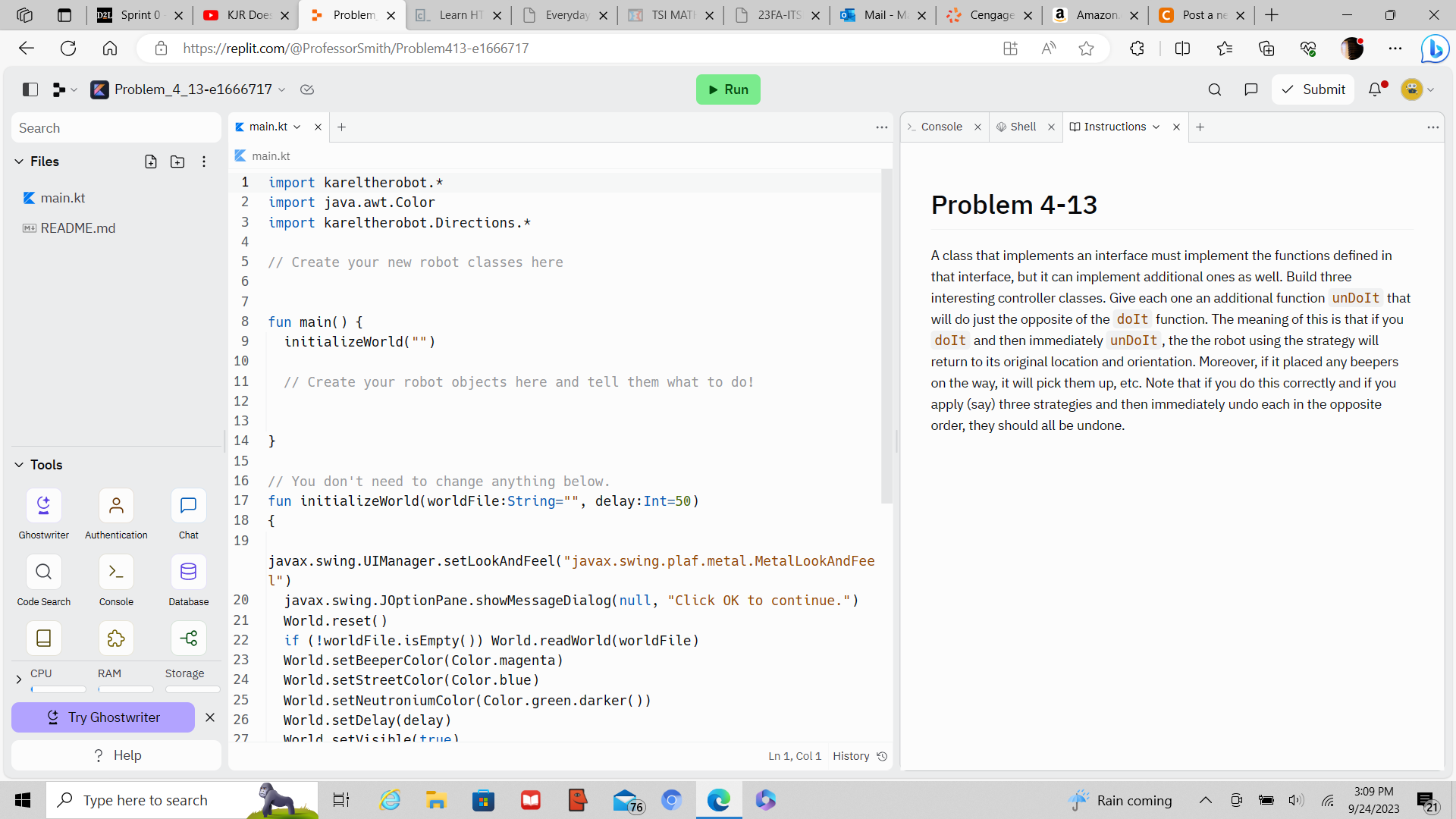The height and width of the screenshot is (819, 1456).
Task: Expand the CPU resource section
Action: coord(18,679)
